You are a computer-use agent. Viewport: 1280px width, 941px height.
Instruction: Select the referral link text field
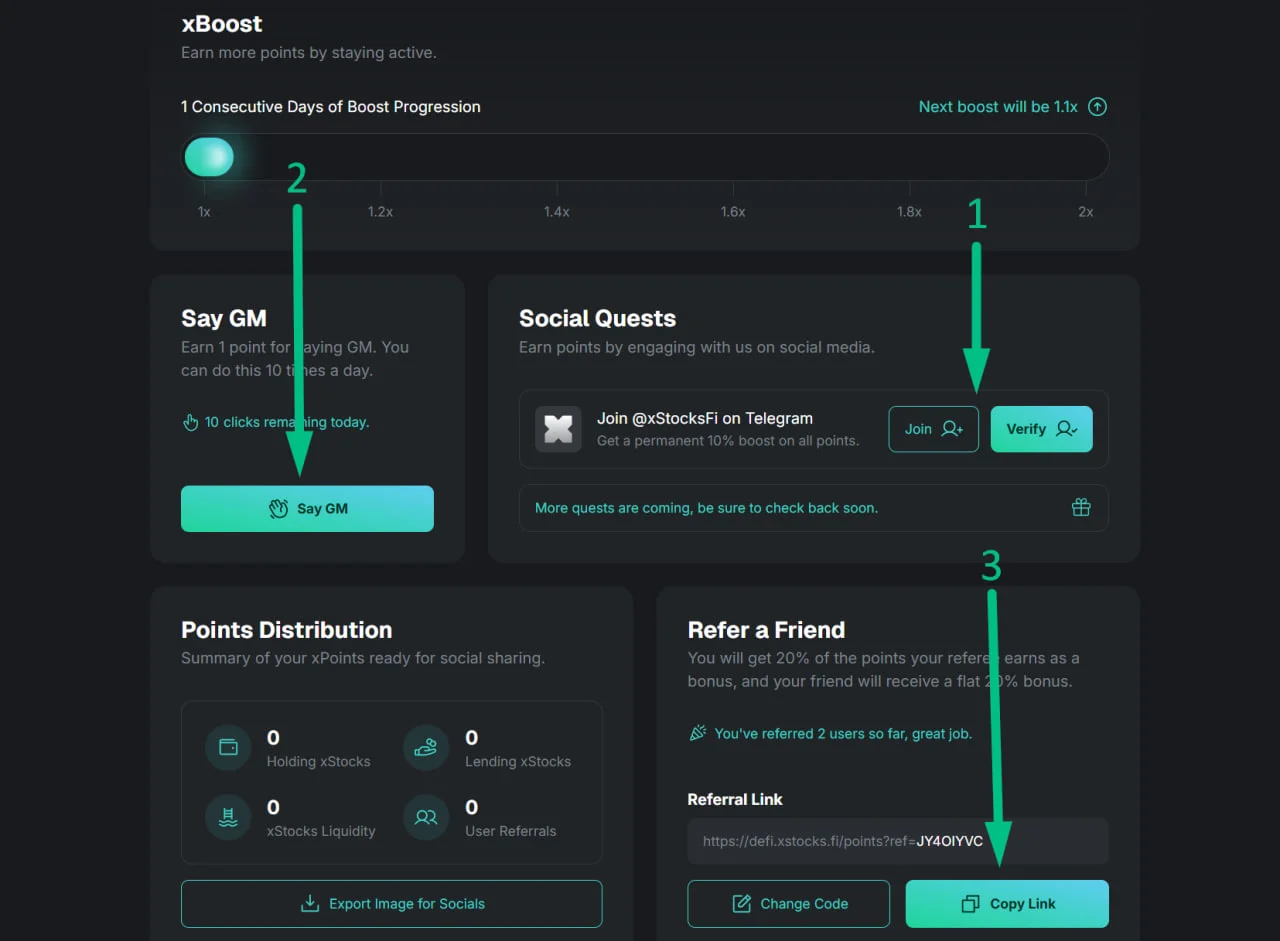[x=898, y=841]
